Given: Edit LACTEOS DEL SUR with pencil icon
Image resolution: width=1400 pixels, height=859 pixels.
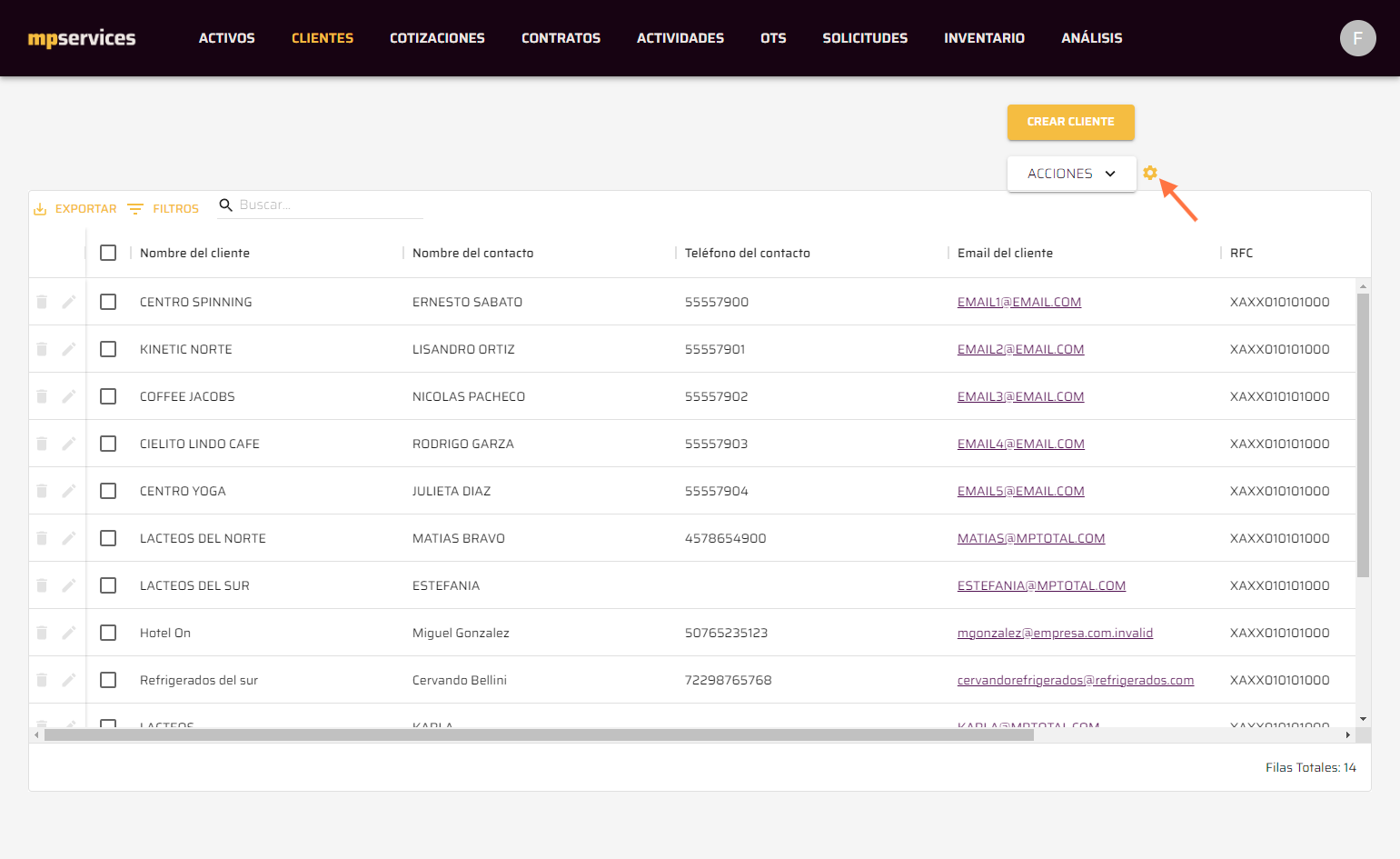Looking at the screenshot, I should tap(68, 585).
